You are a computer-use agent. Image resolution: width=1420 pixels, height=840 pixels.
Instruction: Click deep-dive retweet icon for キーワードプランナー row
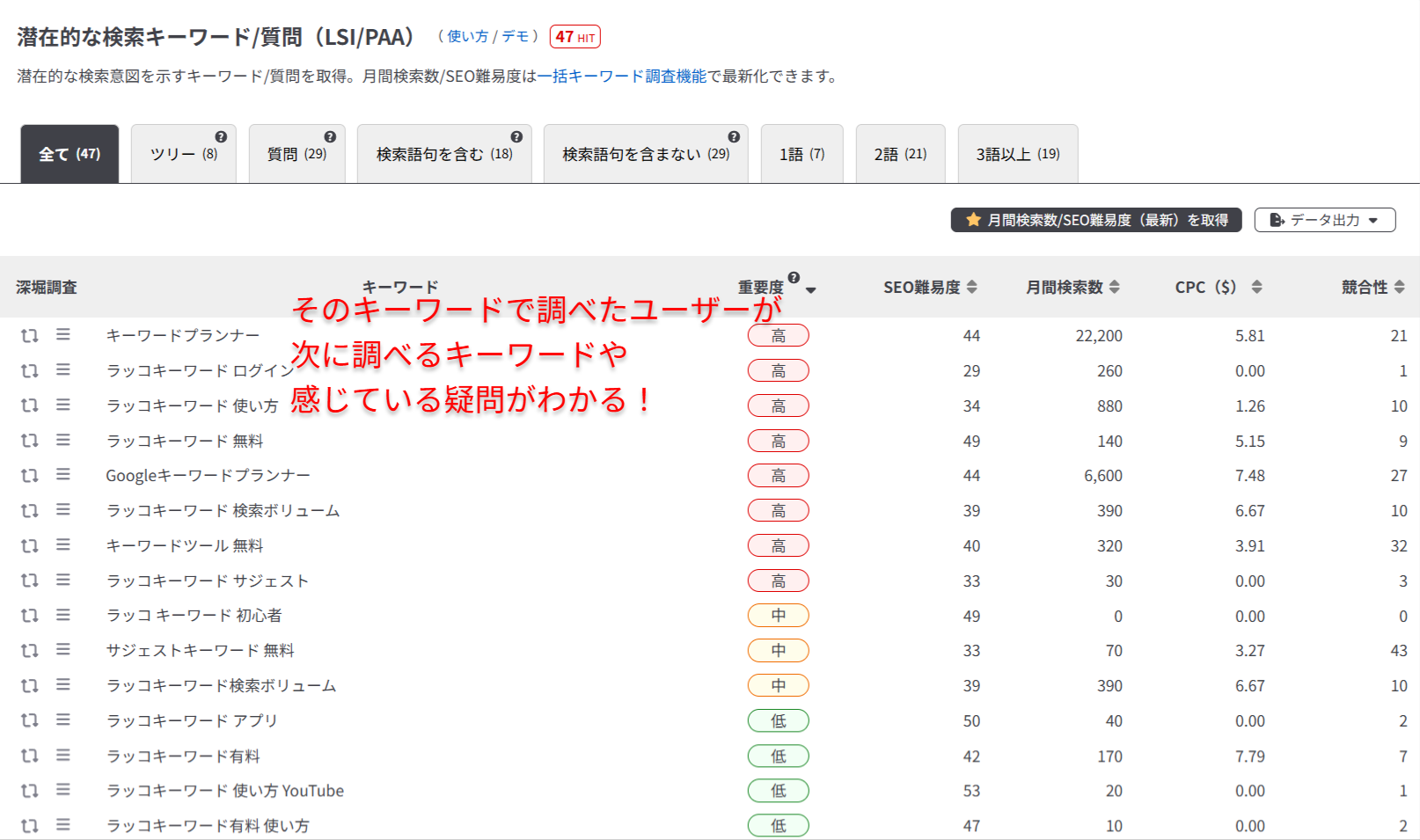pyautogui.click(x=30, y=335)
